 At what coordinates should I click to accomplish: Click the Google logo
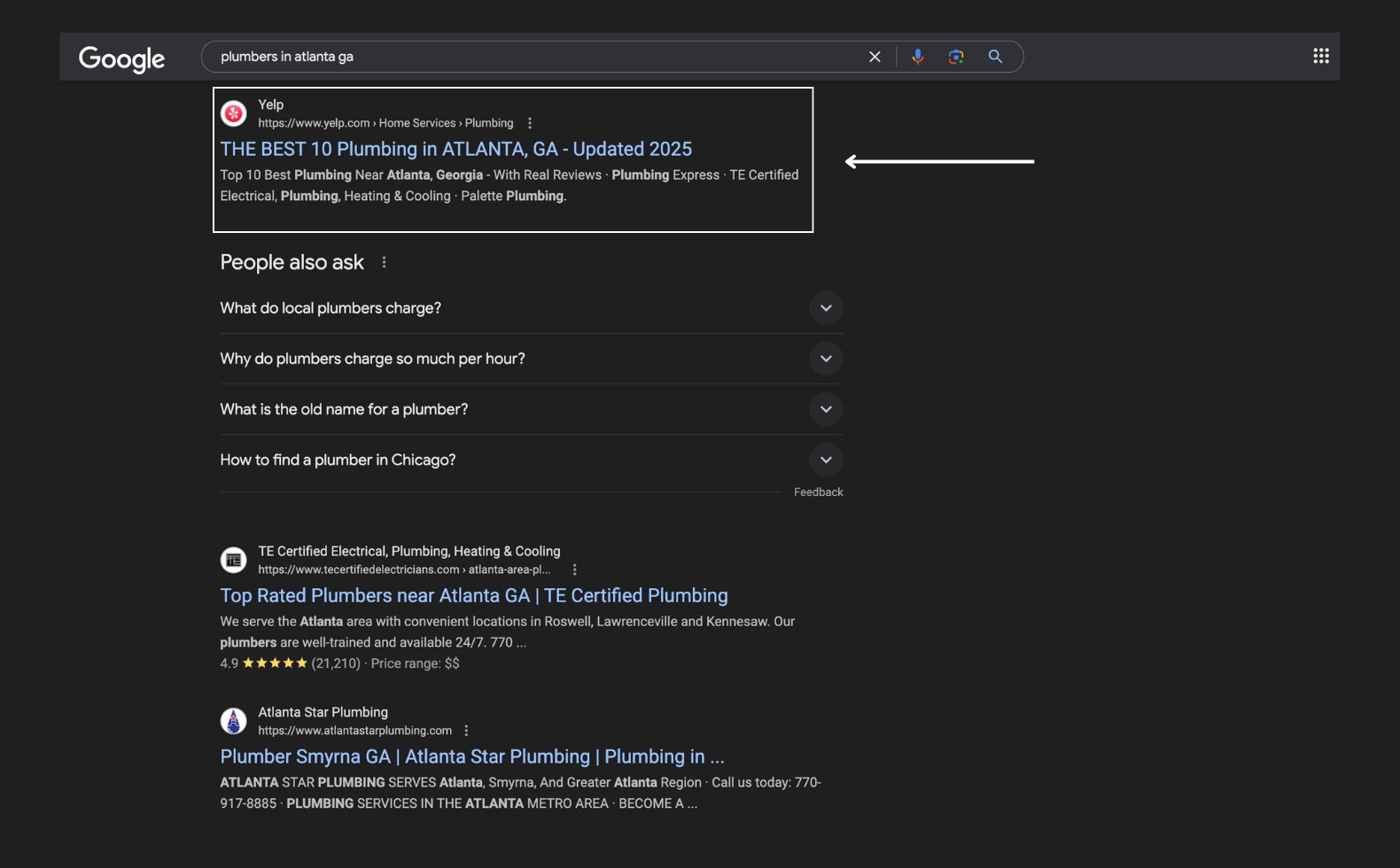[x=121, y=58]
